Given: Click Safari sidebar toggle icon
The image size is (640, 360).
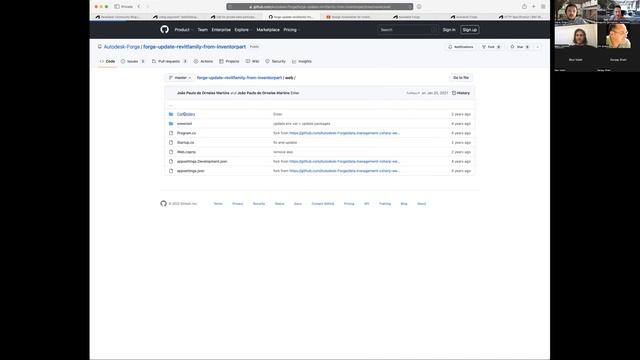Looking at the screenshot, I should (117, 7).
